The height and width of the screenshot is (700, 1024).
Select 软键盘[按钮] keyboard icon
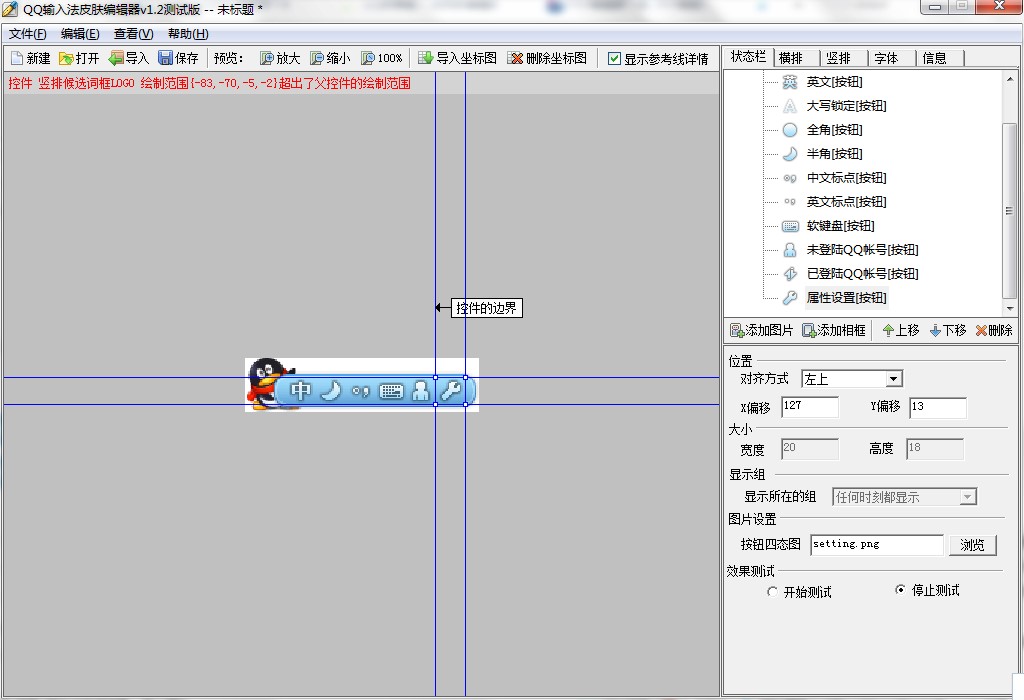[790, 226]
